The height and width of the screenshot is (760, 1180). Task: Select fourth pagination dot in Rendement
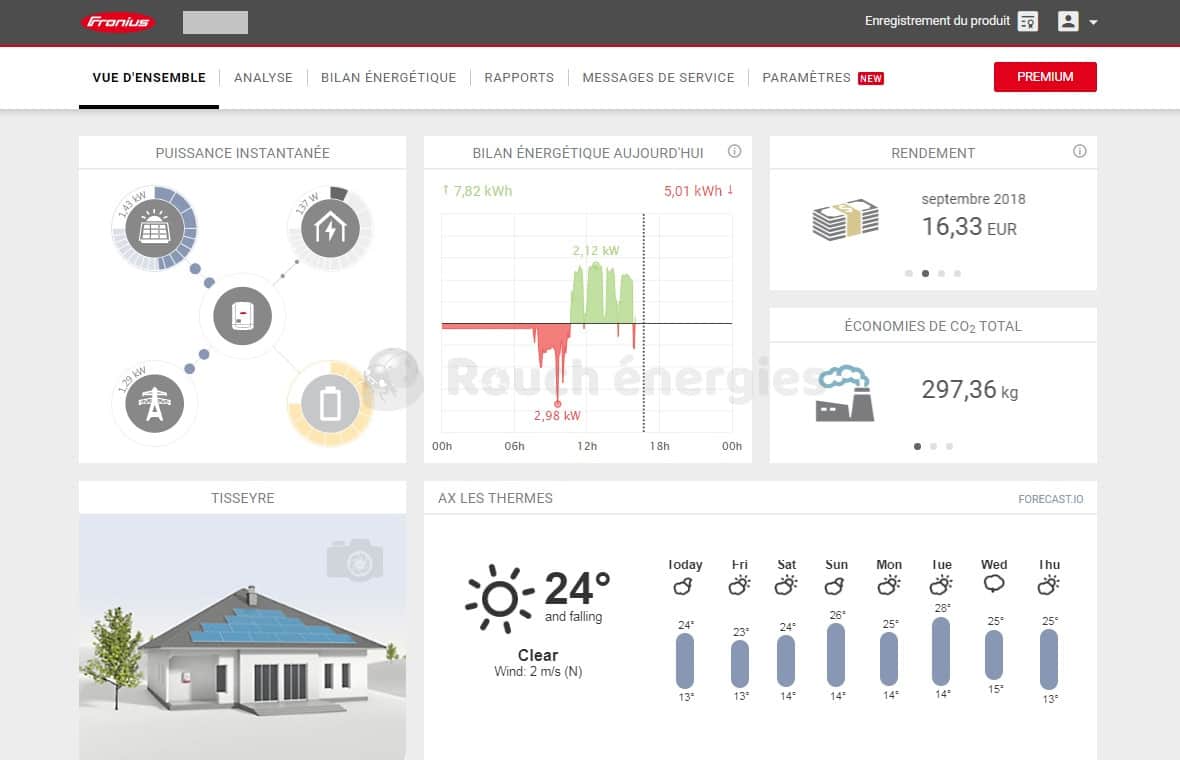click(x=957, y=273)
